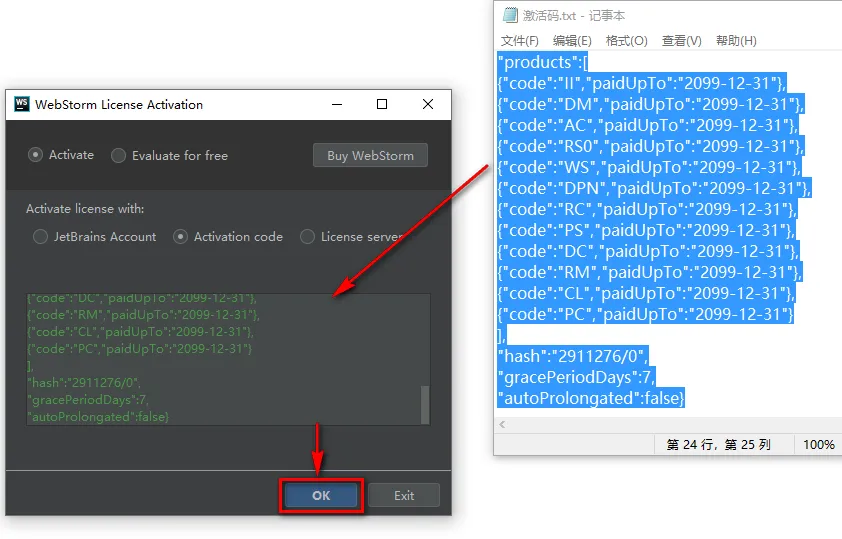Image resolution: width=842 pixels, height=539 pixels.
Task: Click the WebStorm logo icon in title bar
Action: [22, 104]
